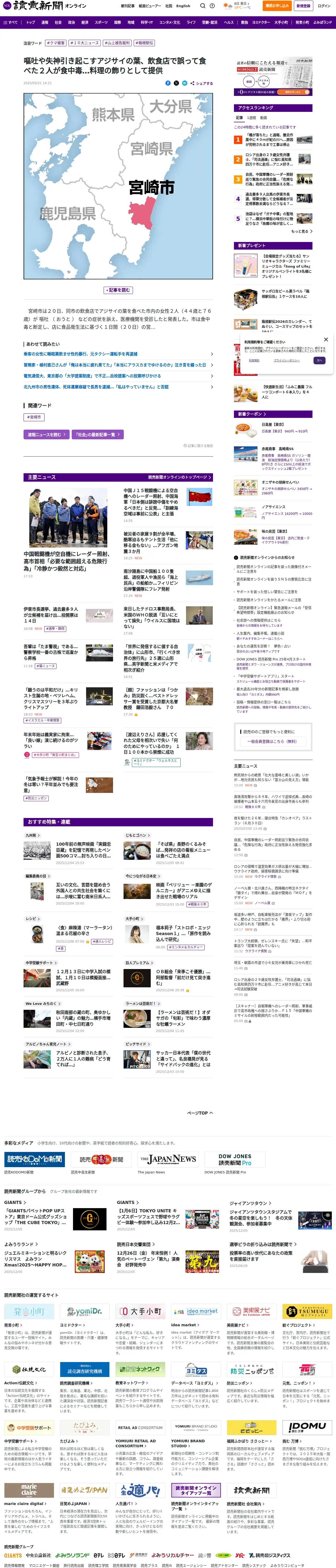Select the スポーツ navigation tab

[101, 22]
